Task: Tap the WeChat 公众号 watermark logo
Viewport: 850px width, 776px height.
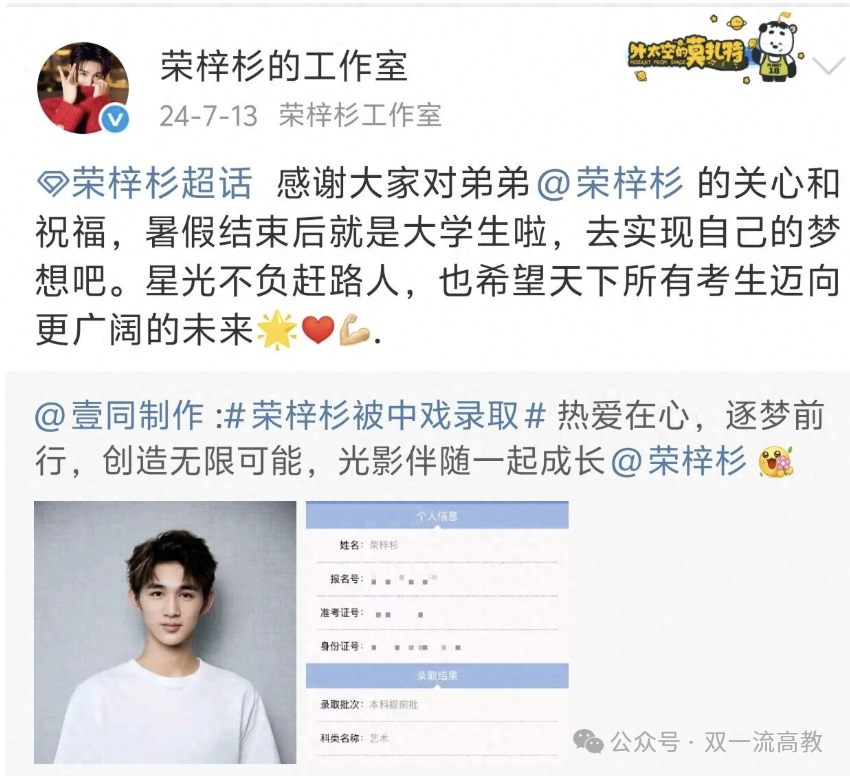Action: point(588,741)
